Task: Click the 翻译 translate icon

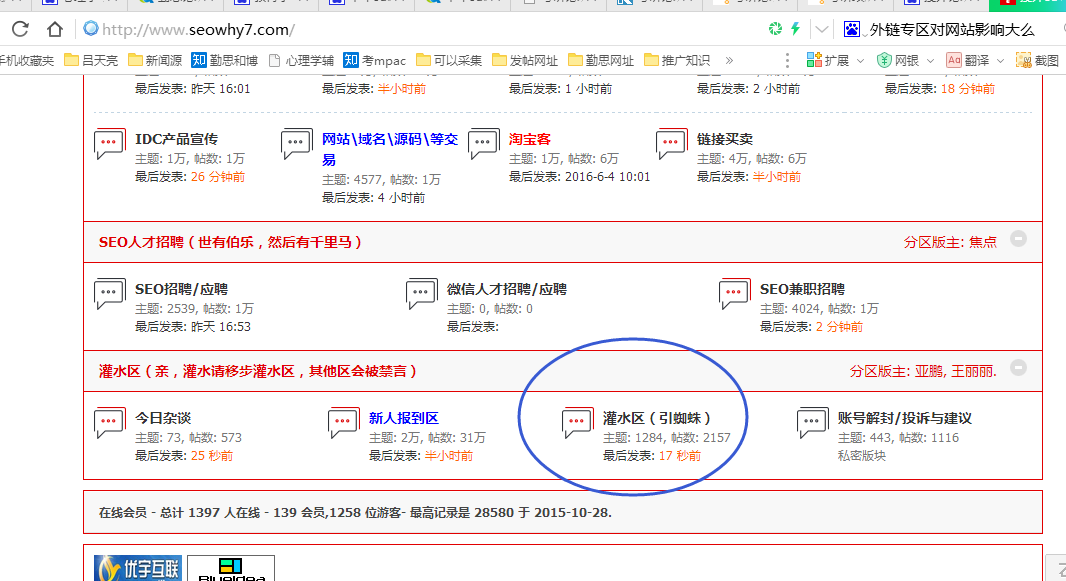Action: point(954,60)
